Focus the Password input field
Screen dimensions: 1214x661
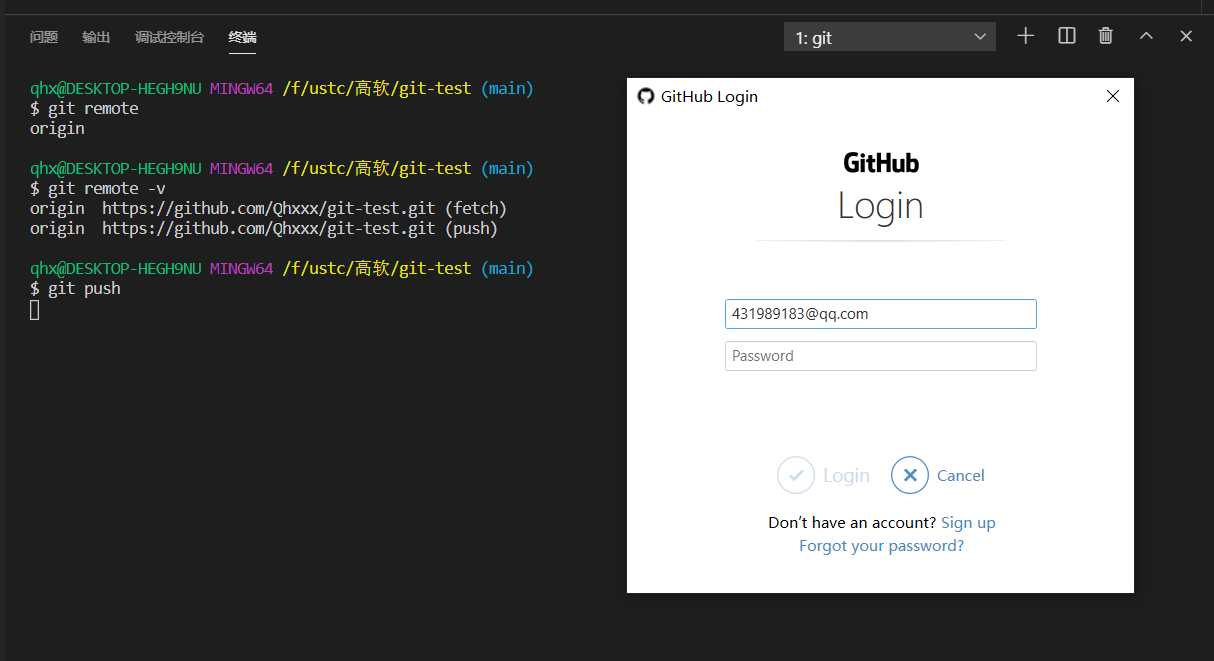880,356
